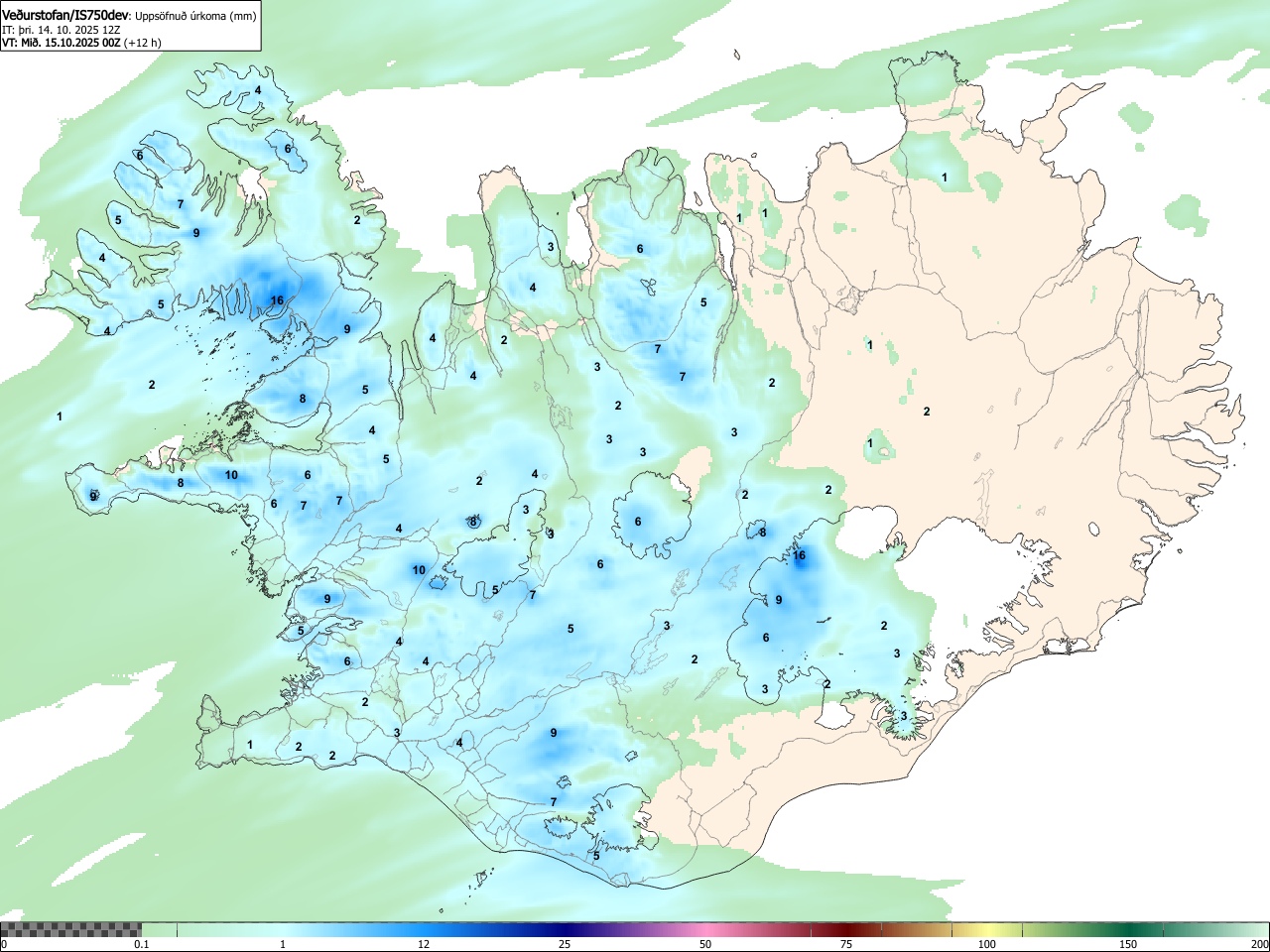Click the 10 mm value on Snæfellsnes peninsula
Screen dimensions: 1270x952
[231, 475]
